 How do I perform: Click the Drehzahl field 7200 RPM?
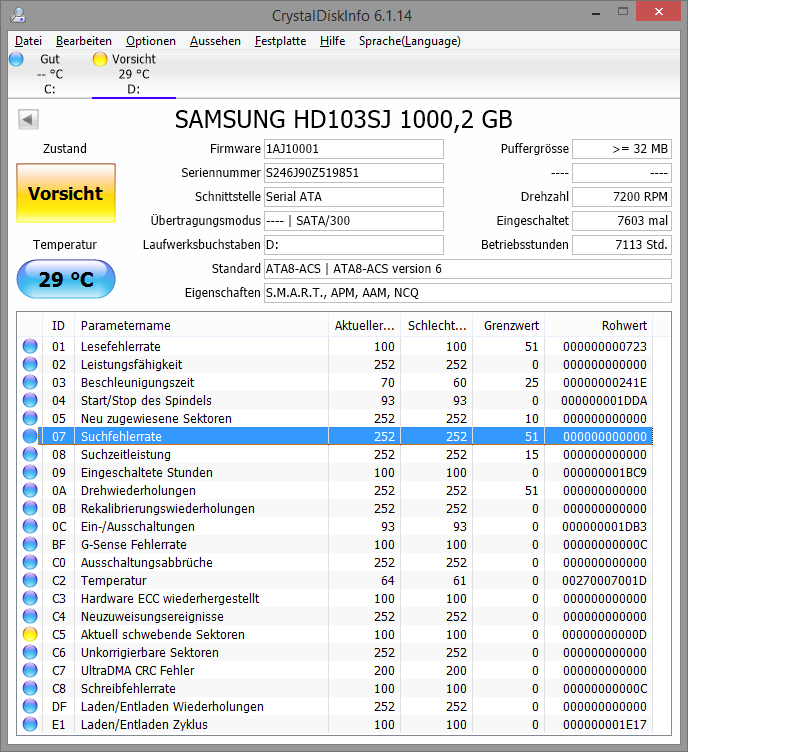[x=622, y=197]
